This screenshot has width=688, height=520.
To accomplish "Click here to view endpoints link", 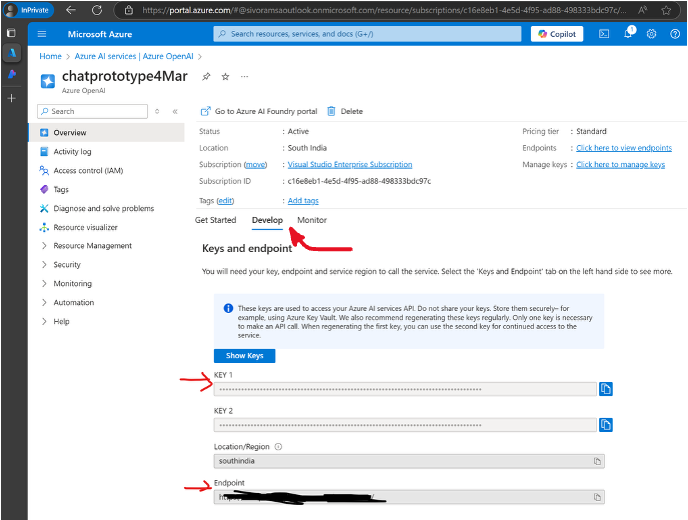I will pos(624,148).
